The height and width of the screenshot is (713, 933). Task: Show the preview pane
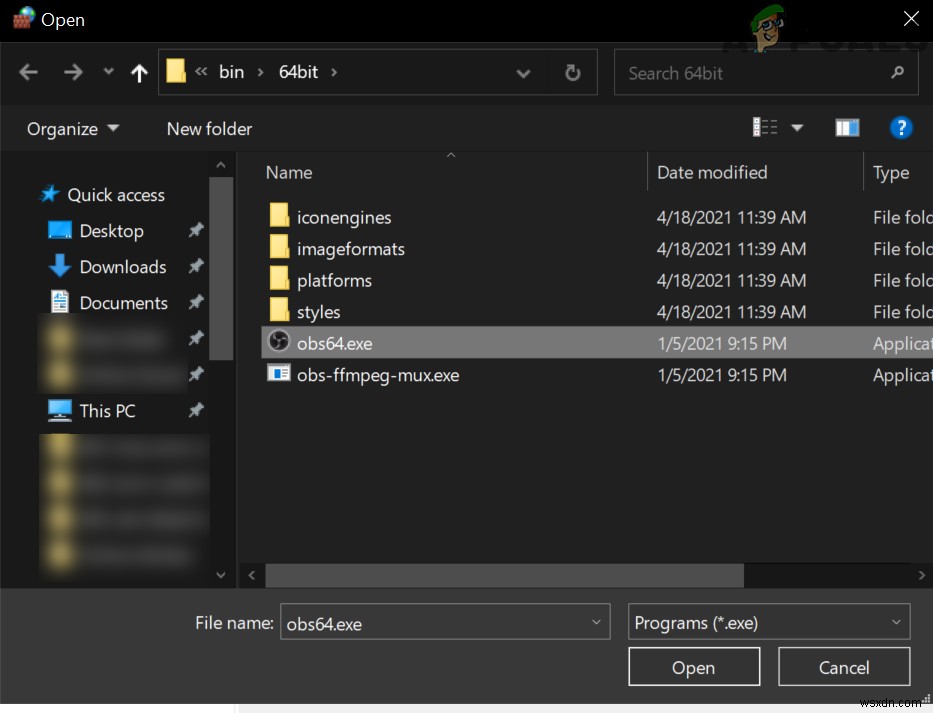click(847, 127)
